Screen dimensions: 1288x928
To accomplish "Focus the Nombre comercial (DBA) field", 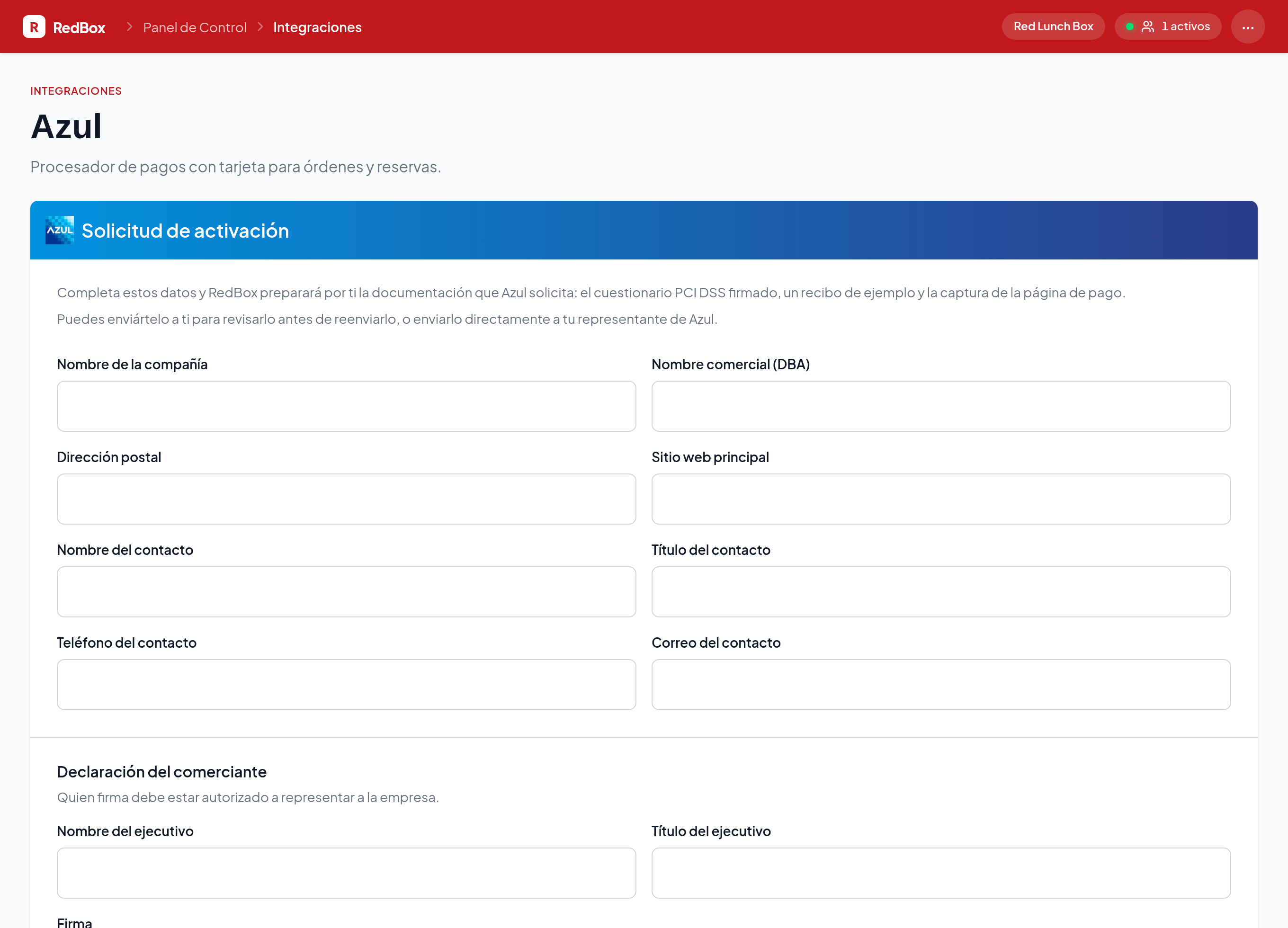I will click(x=941, y=406).
